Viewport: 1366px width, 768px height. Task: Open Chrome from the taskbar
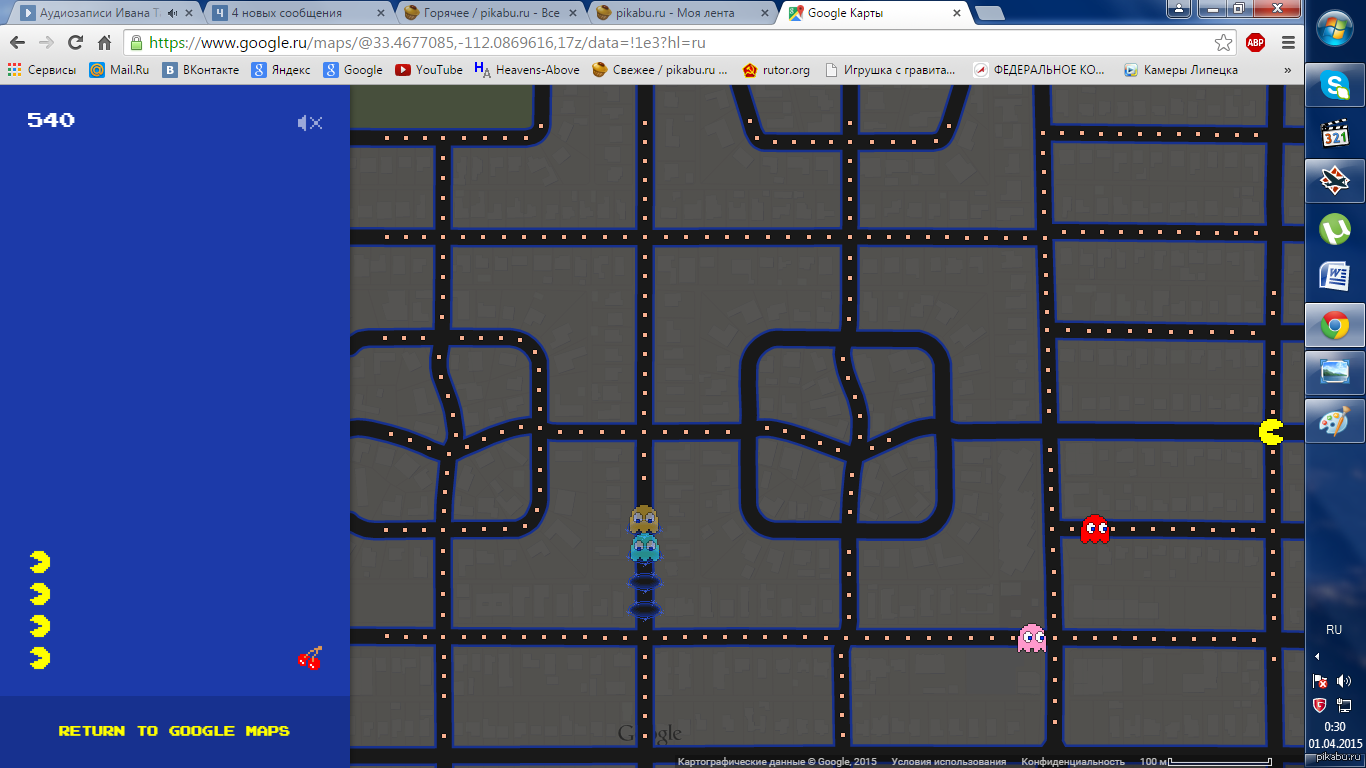tap(1335, 325)
